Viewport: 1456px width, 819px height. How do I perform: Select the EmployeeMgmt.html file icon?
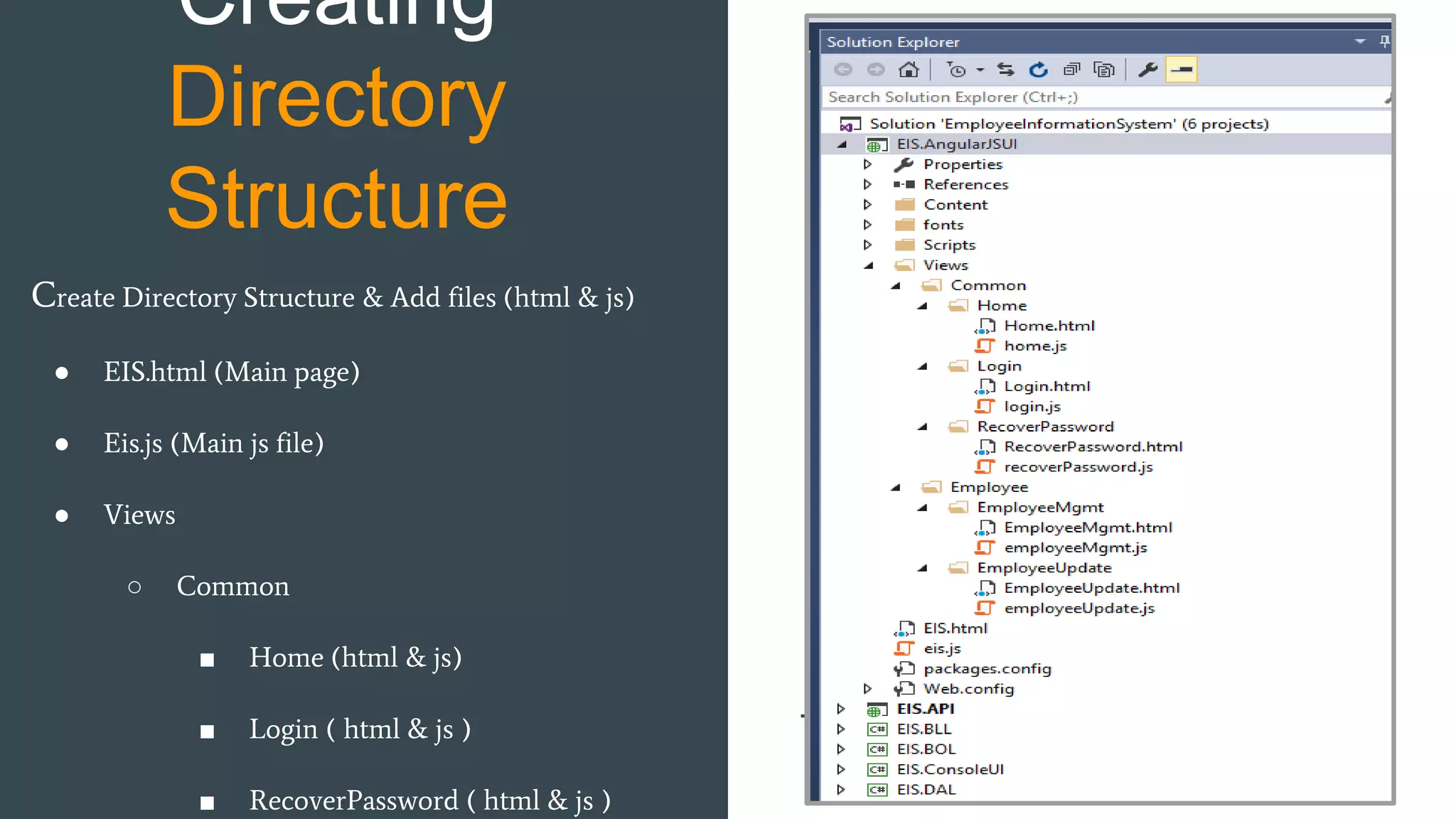[x=985, y=528]
